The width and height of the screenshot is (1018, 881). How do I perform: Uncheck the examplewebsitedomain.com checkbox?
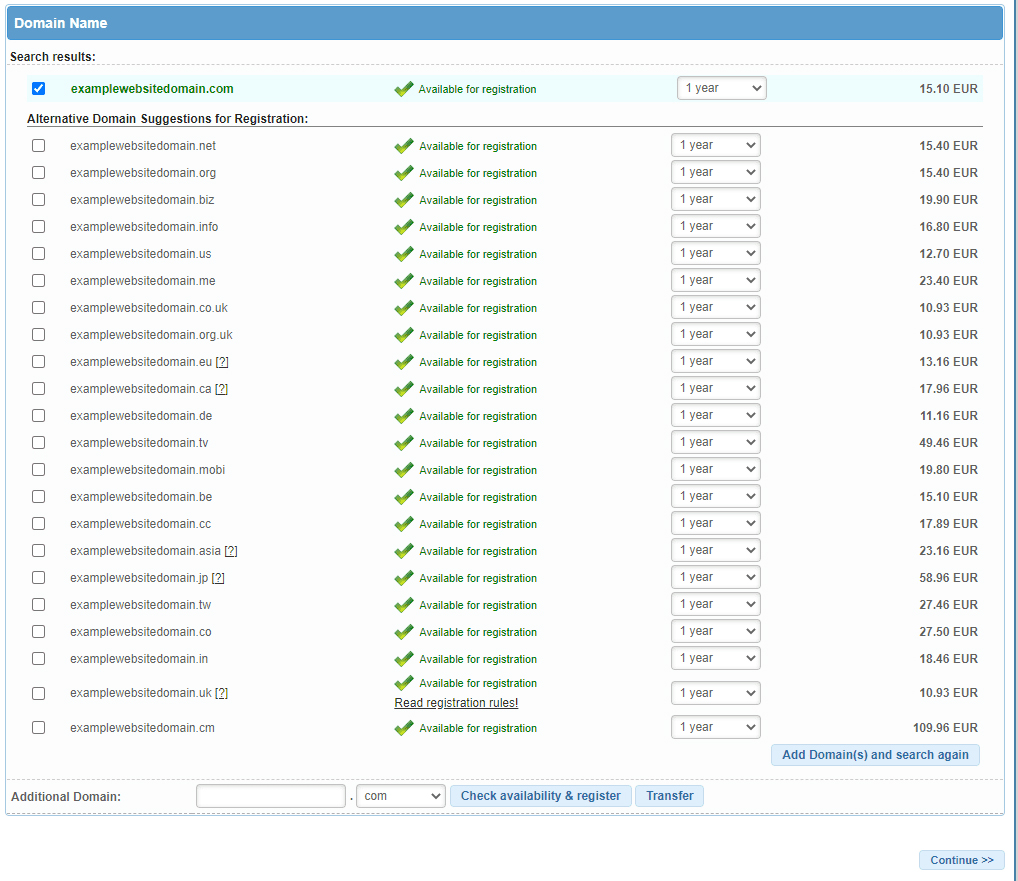(x=39, y=89)
